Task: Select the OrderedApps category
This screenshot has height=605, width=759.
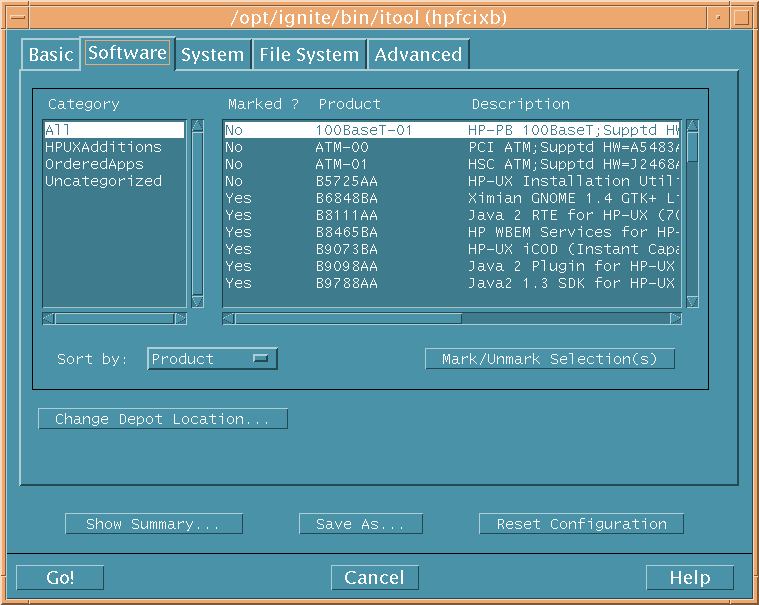Action: [94, 164]
